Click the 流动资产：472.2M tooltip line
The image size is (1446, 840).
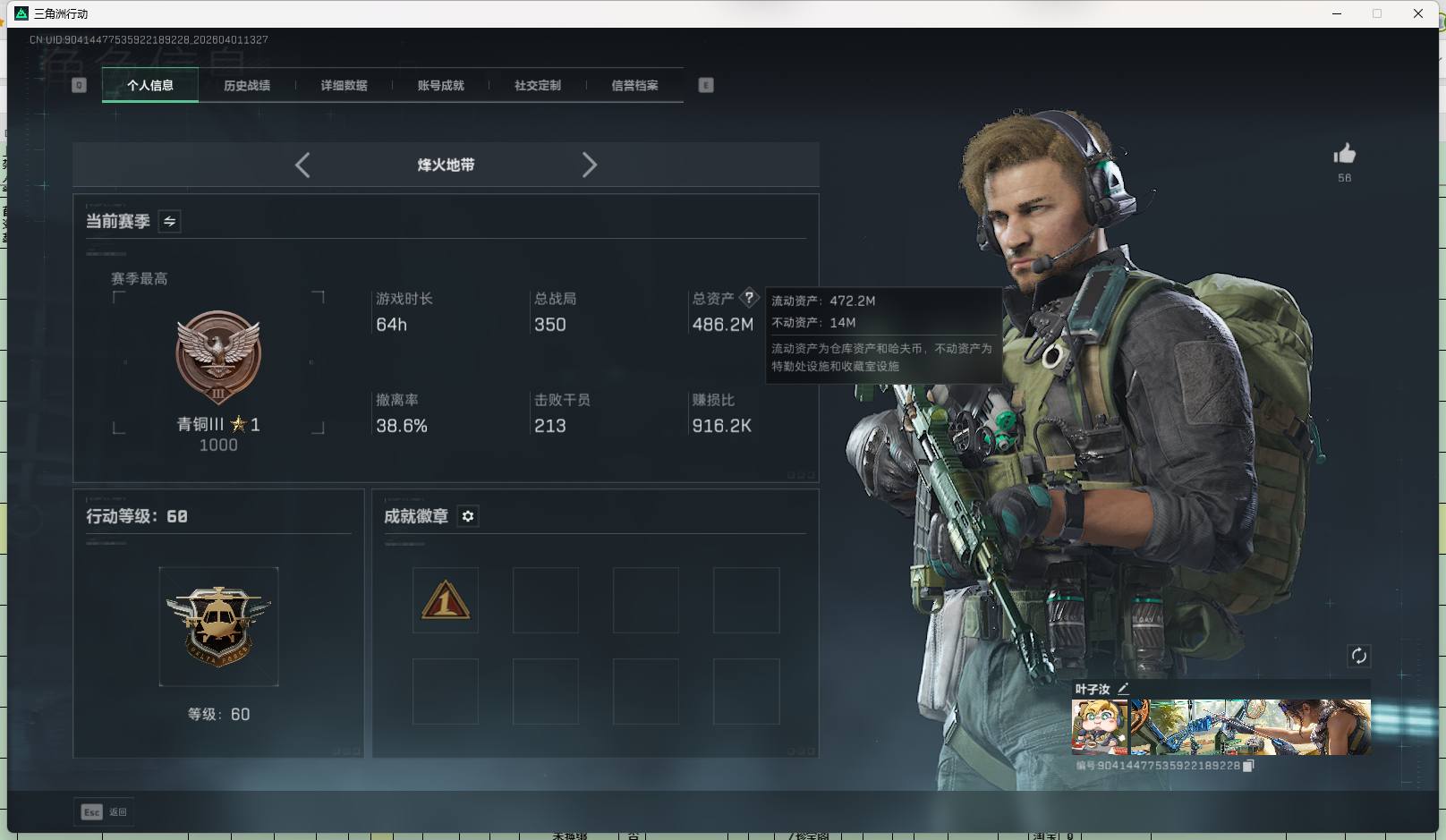coord(823,301)
